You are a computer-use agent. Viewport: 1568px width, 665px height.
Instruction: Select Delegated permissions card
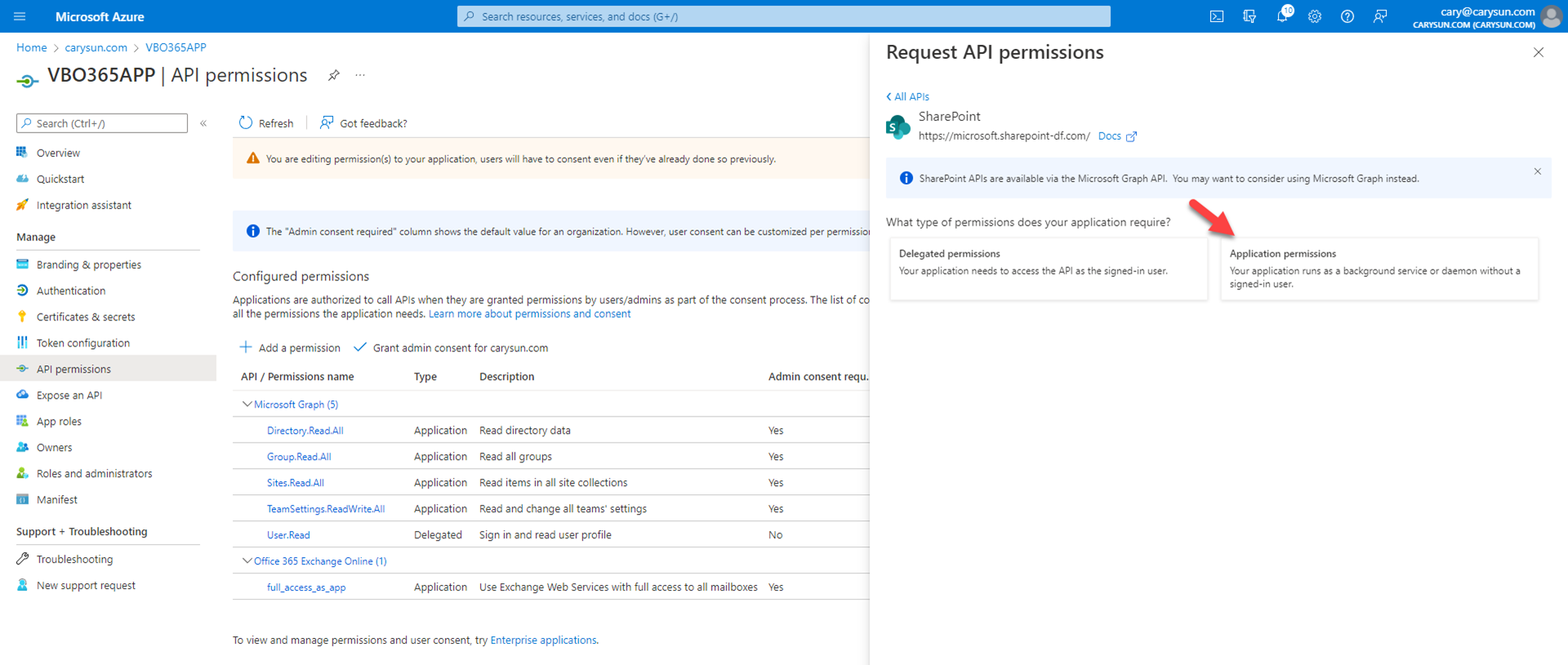(1049, 269)
